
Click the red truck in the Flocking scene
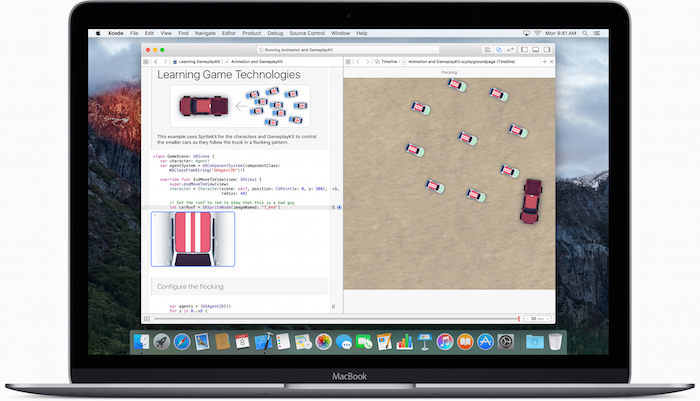pyautogui.click(x=531, y=201)
